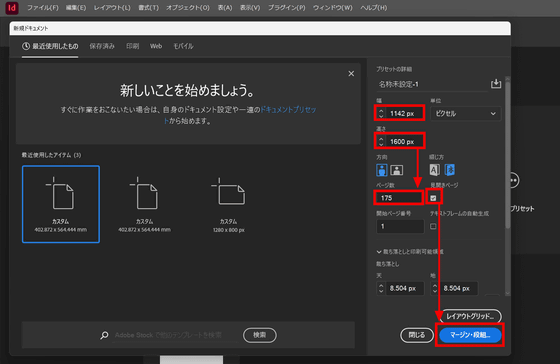Switch to the Web tab
This screenshot has width=560, height=364.
coord(156,46)
